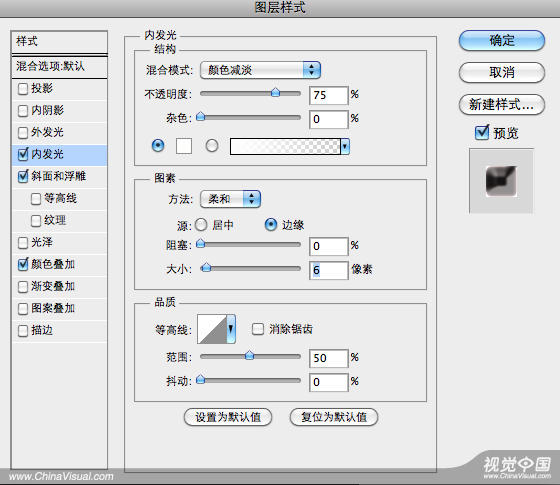Viewport: 560px width, 485px height.
Task: Click the 抖动 value field
Action: [x=329, y=382]
